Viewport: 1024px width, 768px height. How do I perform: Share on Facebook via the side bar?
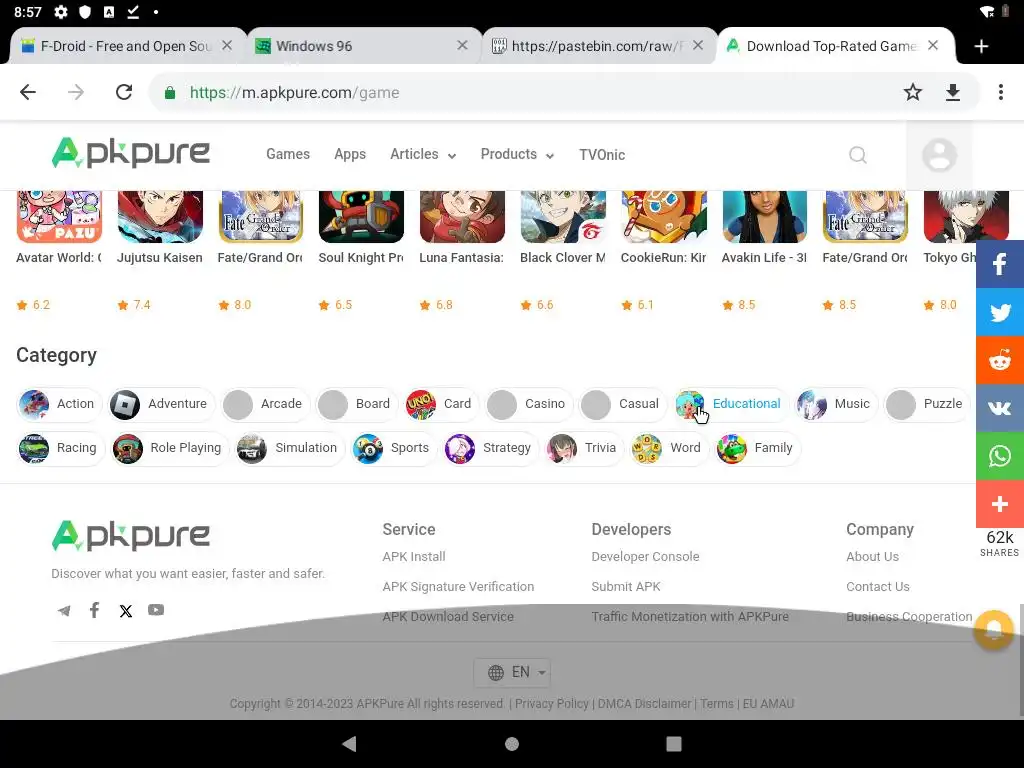click(1000, 264)
